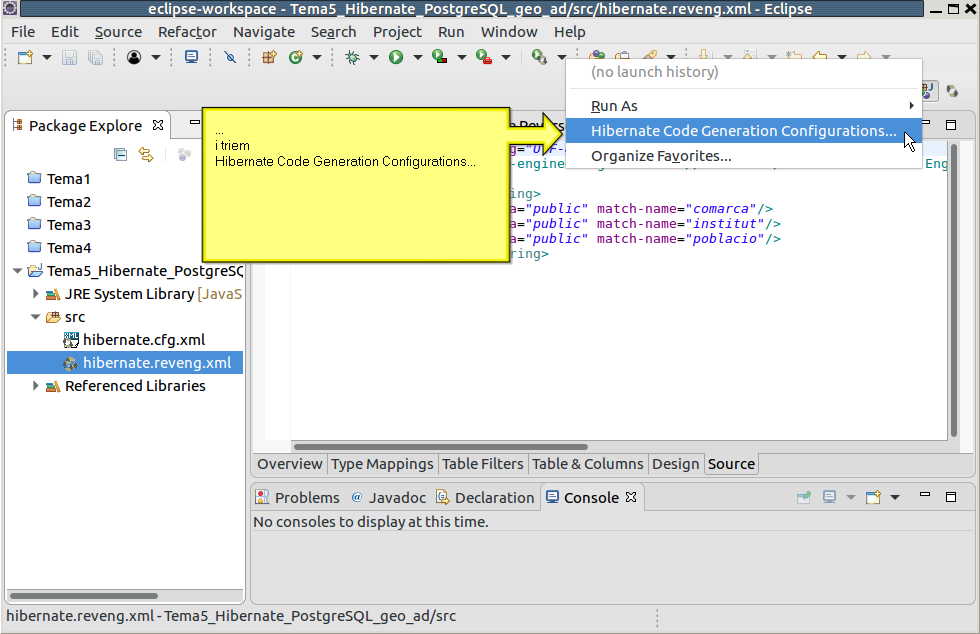The height and width of the screenshot is (634, 980).
Task: Open the black-circle person icon dropdown arrow
Action: click(x=156, y=58)
